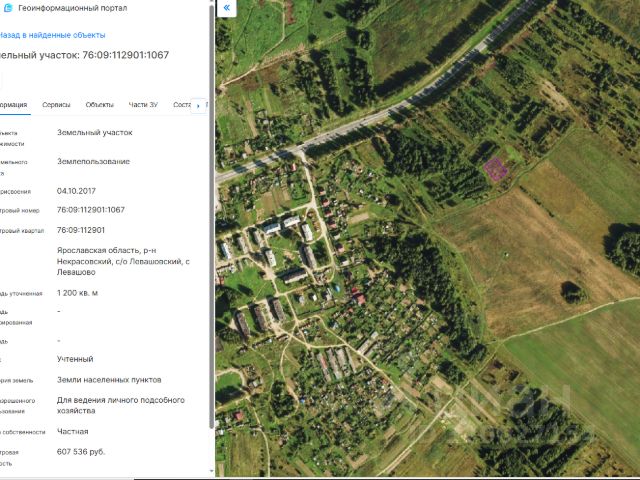640x480 pixels.
Task: Click the panel's vertical scrollbar
Action: click(x=211, y=216)
